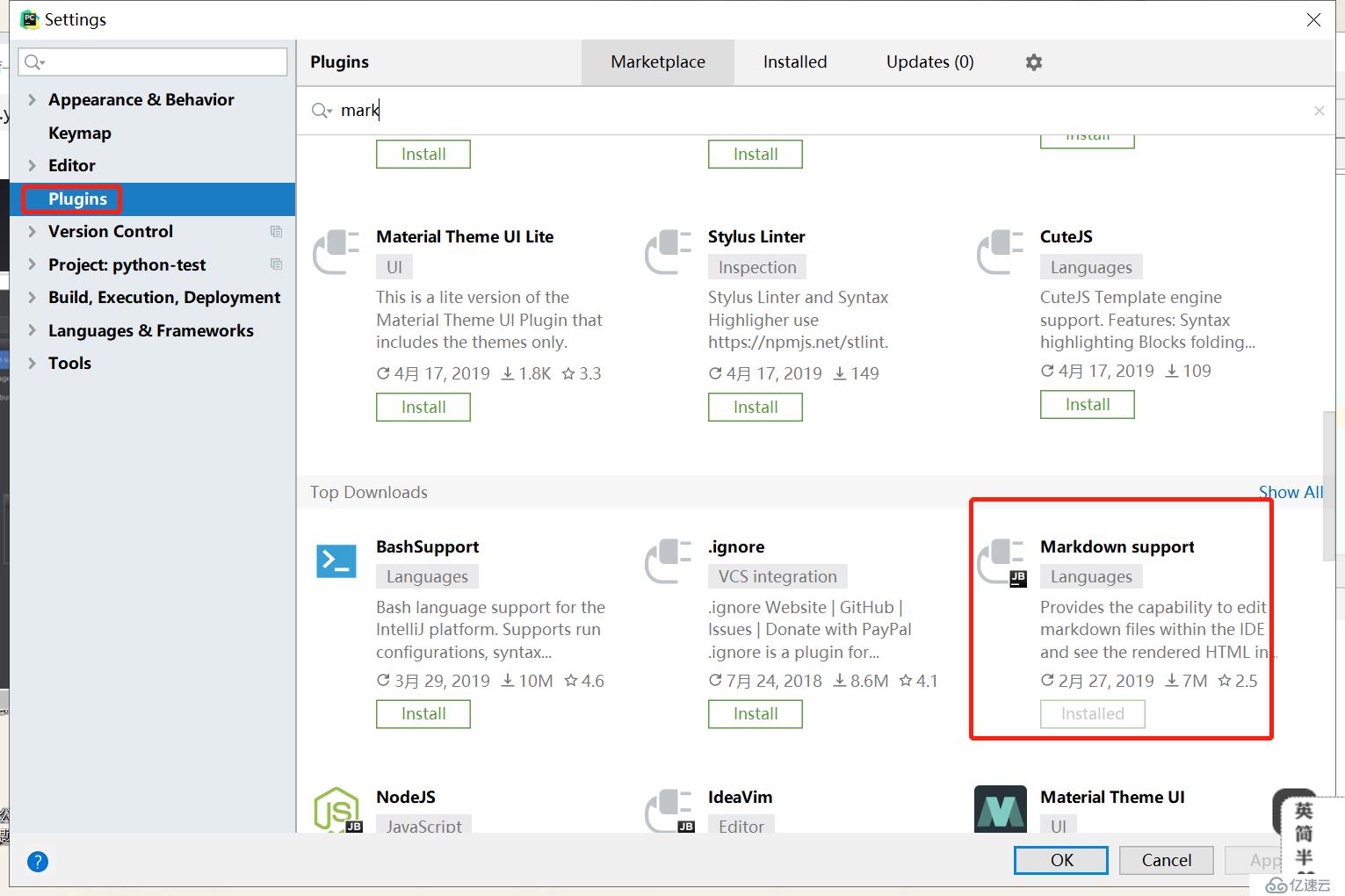Click the settings search magnifier icon
This screenshot has height=896, width=1345.
click(34, 61)
